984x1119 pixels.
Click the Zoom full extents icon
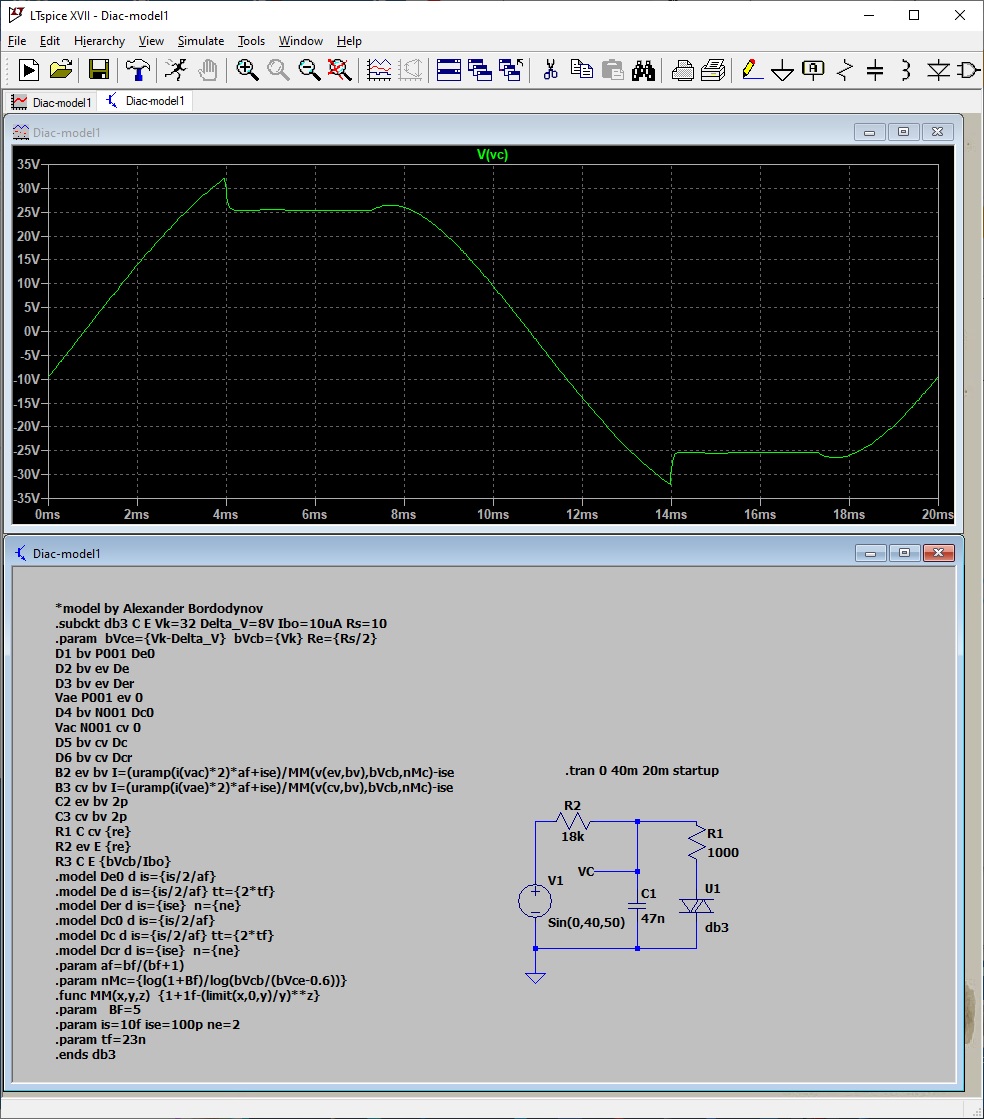coord(340,70)
